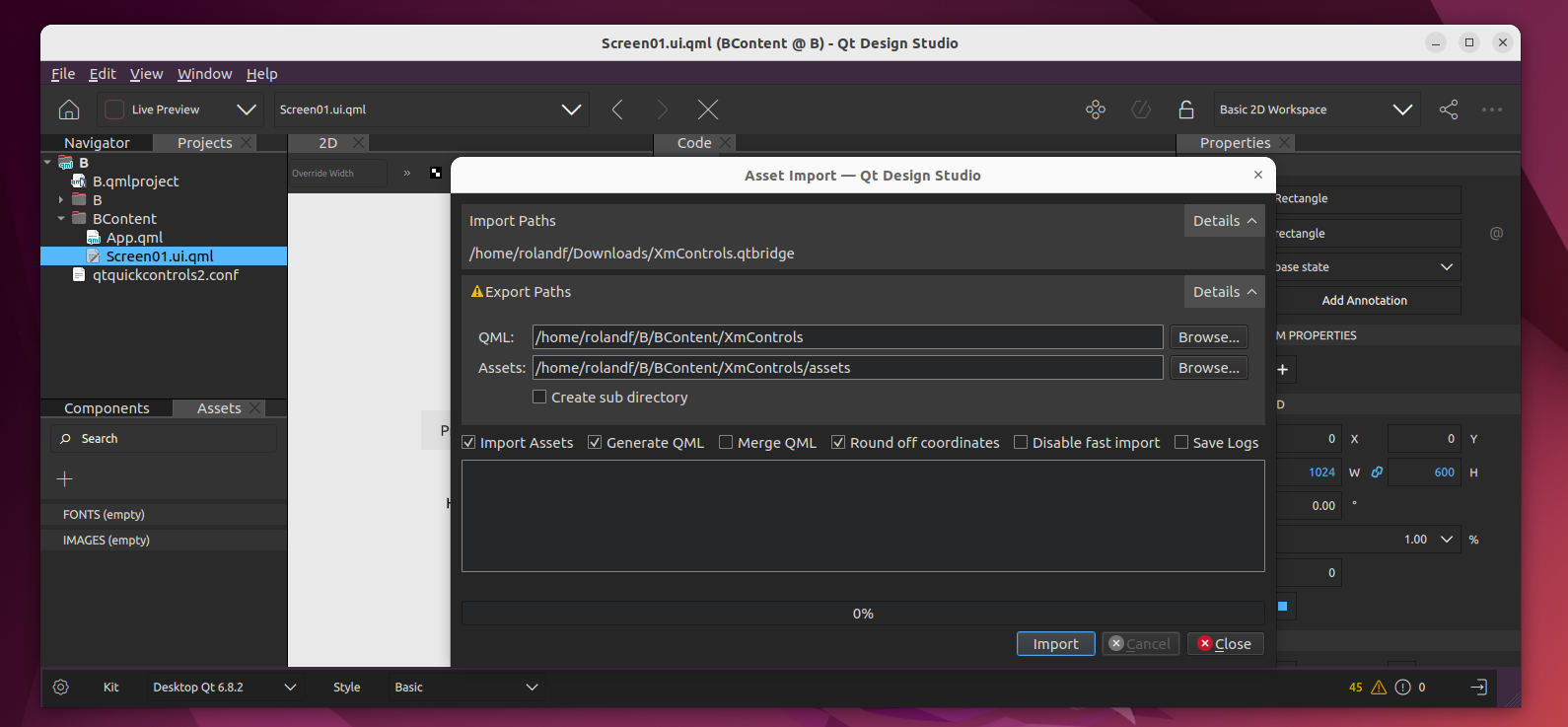
Task: Click Browse next to QML path
Action: 1208,337
